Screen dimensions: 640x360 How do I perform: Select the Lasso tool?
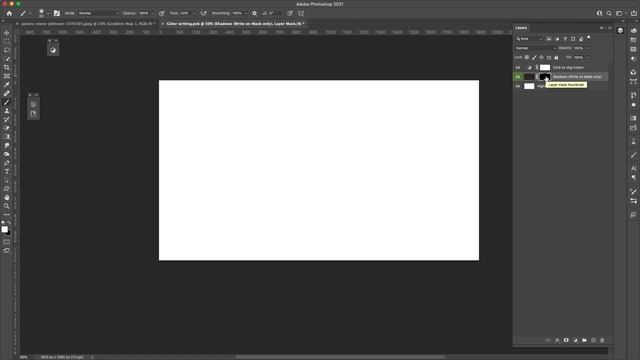point(7,50)
